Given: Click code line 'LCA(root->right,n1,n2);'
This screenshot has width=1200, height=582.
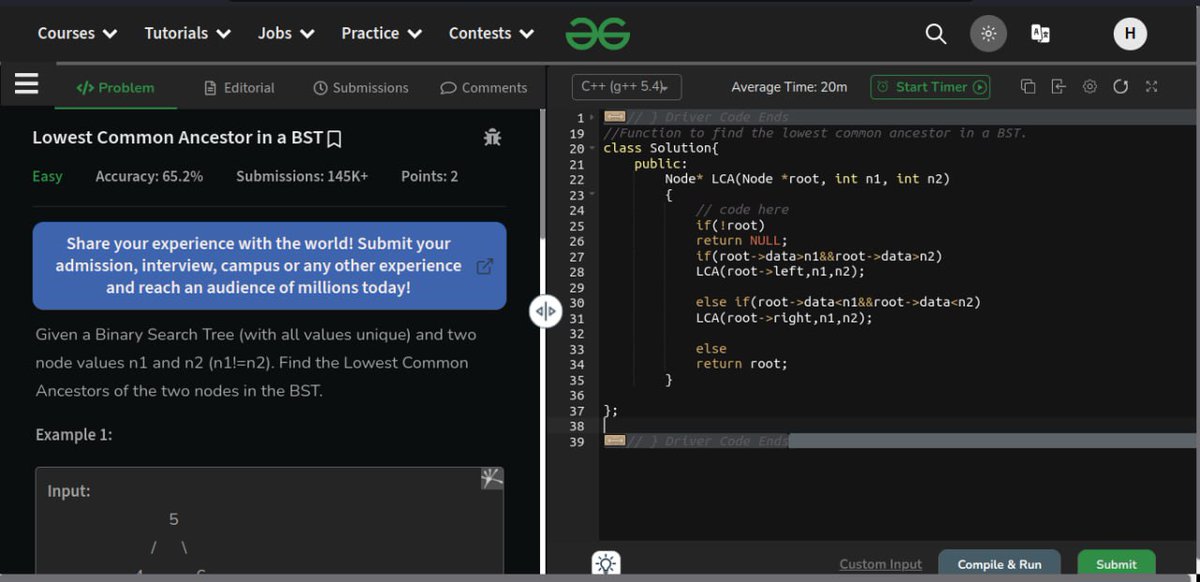Looking at the screenshot, I should [784, 318].
